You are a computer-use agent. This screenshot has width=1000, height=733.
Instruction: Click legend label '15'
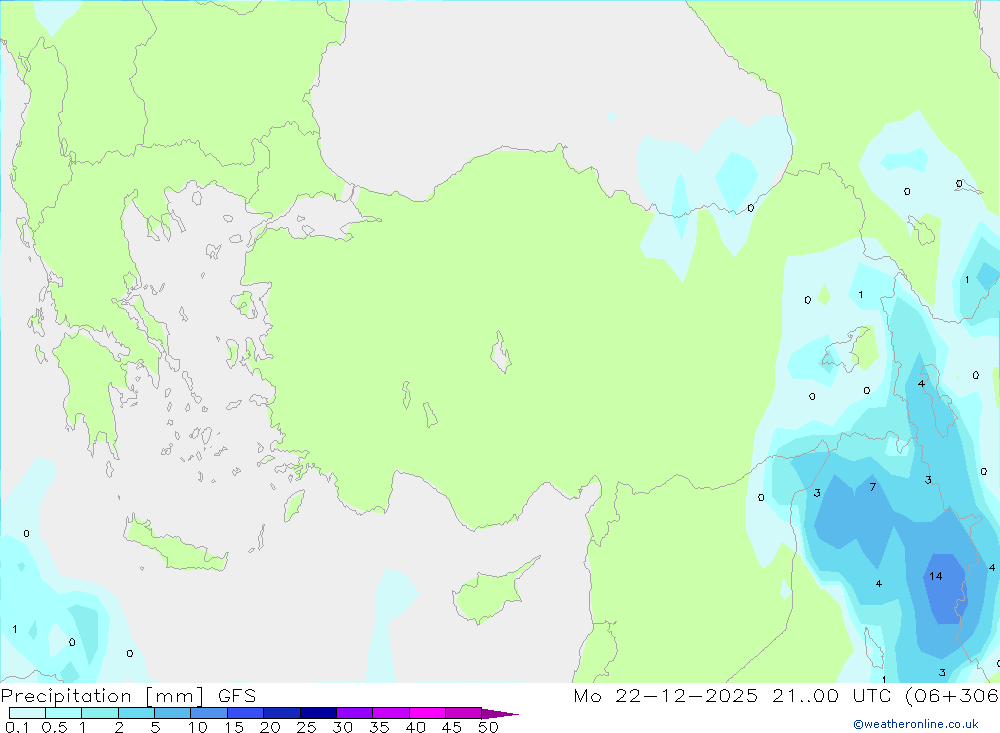click(x=234, y=727)
